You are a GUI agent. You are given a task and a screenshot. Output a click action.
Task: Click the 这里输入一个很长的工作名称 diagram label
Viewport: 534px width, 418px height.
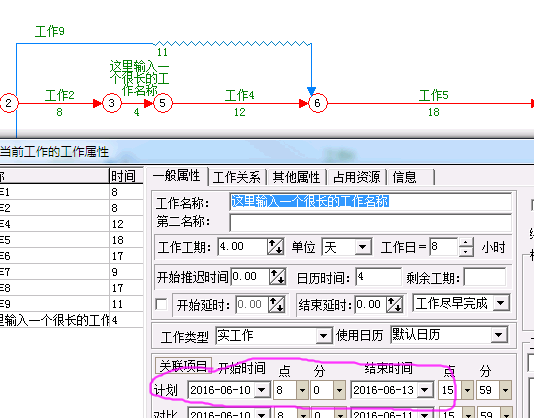pyautogui.click(x=139, y=78)
